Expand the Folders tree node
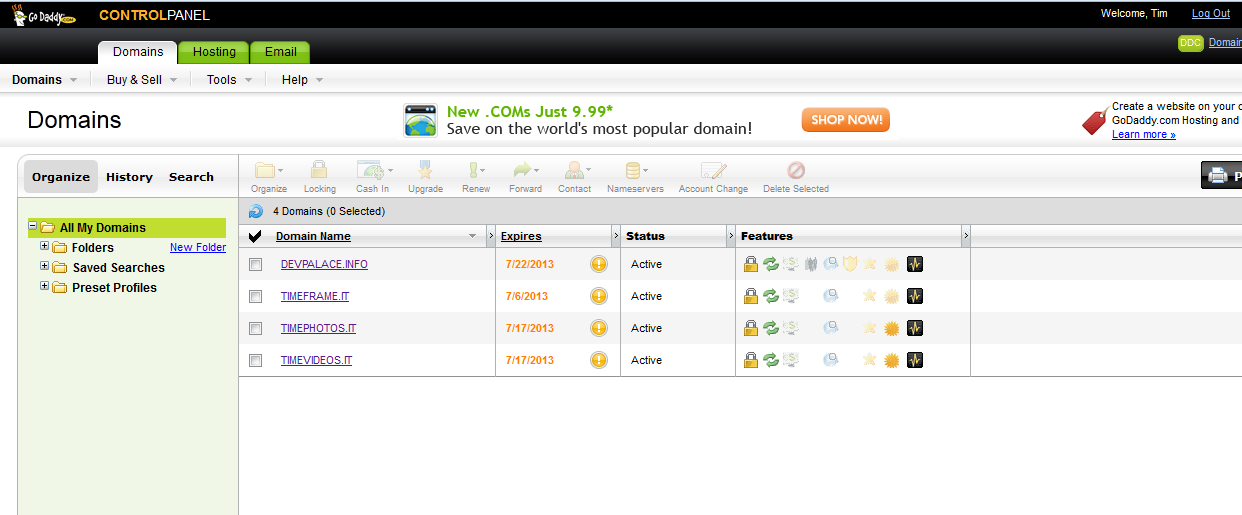Viewport: 1242px width, 515px height. 44,247
